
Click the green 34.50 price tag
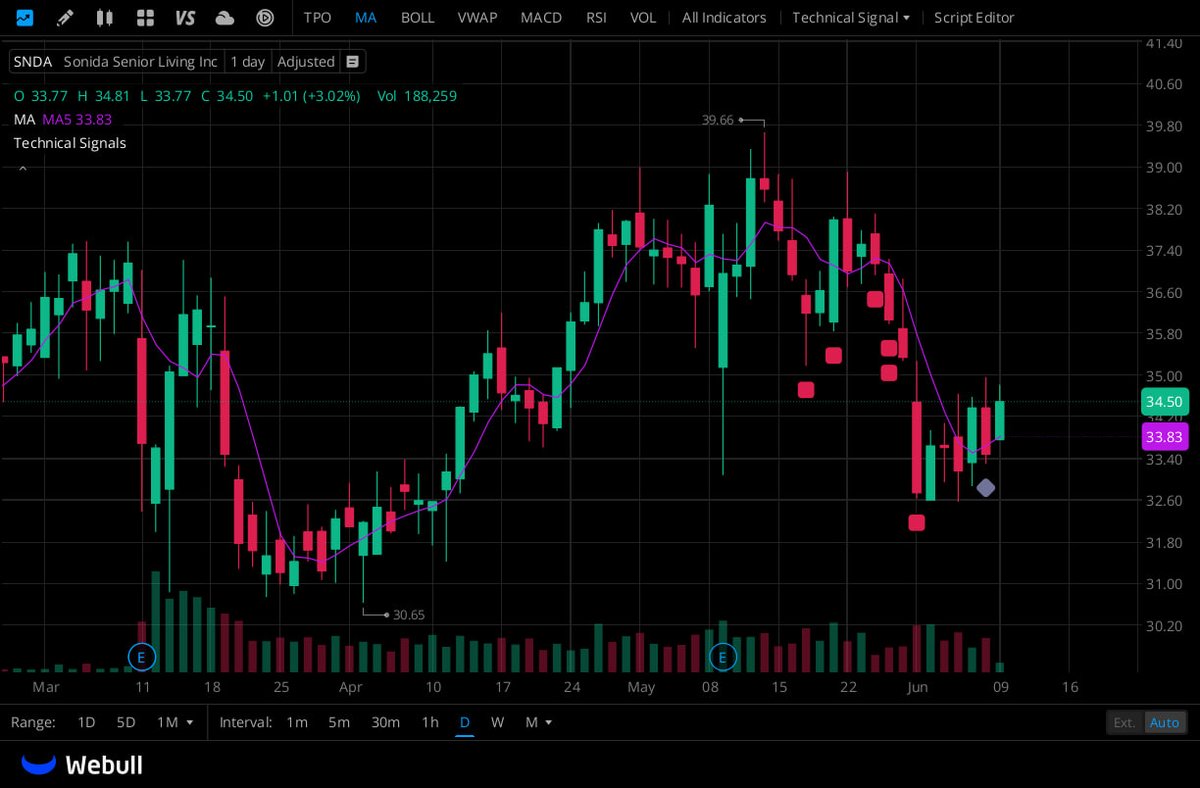[x=1164, y=401]
